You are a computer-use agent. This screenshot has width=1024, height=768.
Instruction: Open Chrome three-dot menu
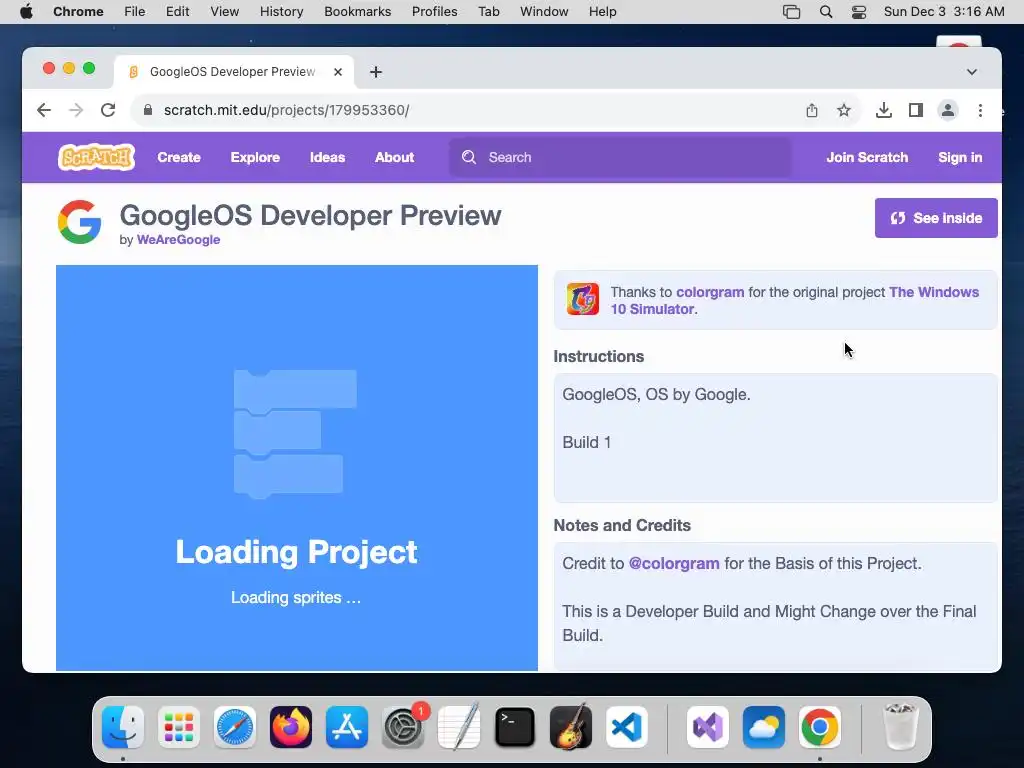pos(980,110)
